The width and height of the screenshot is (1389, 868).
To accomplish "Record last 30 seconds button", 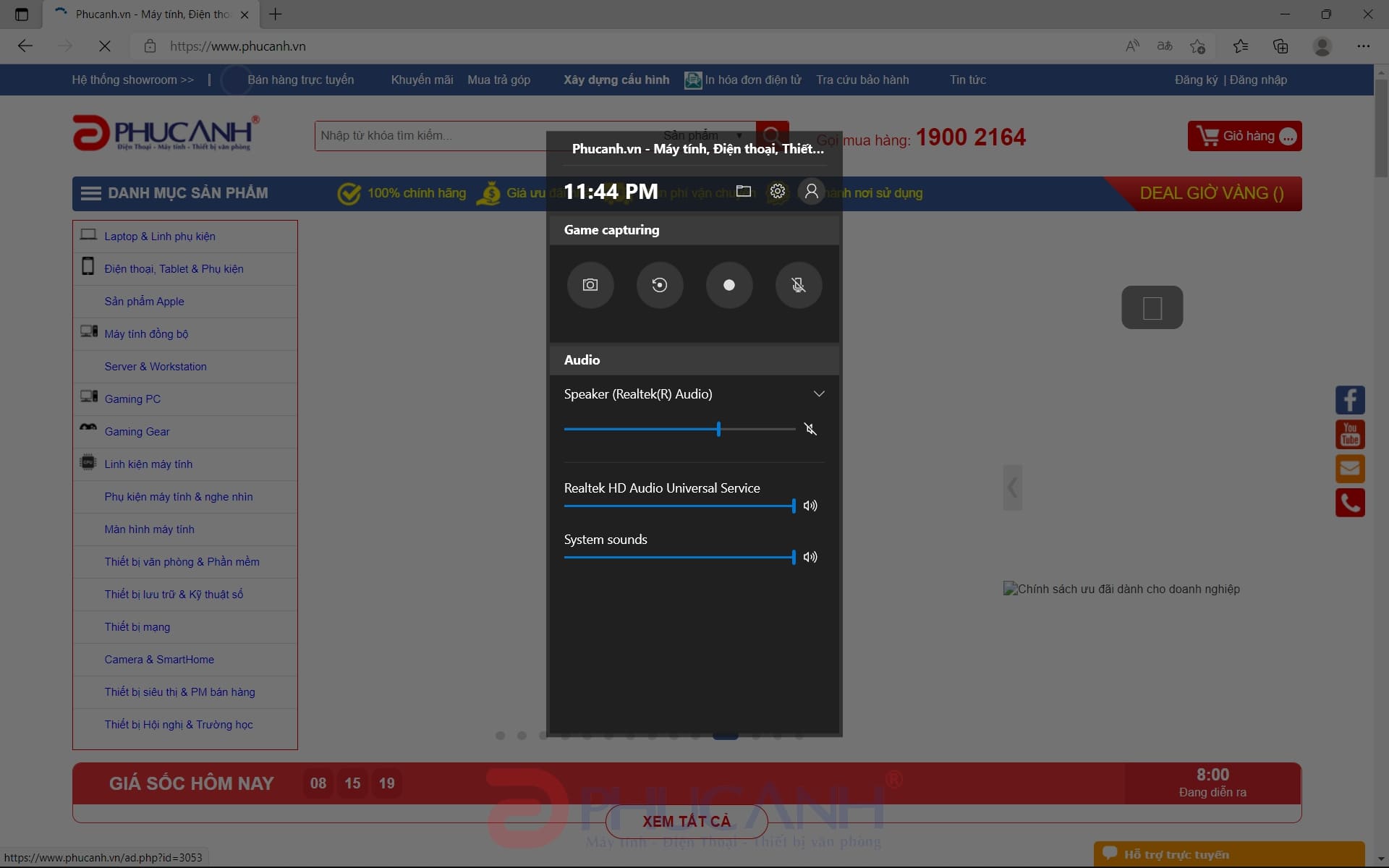I will pyautogui.click(x=660, y=285).
